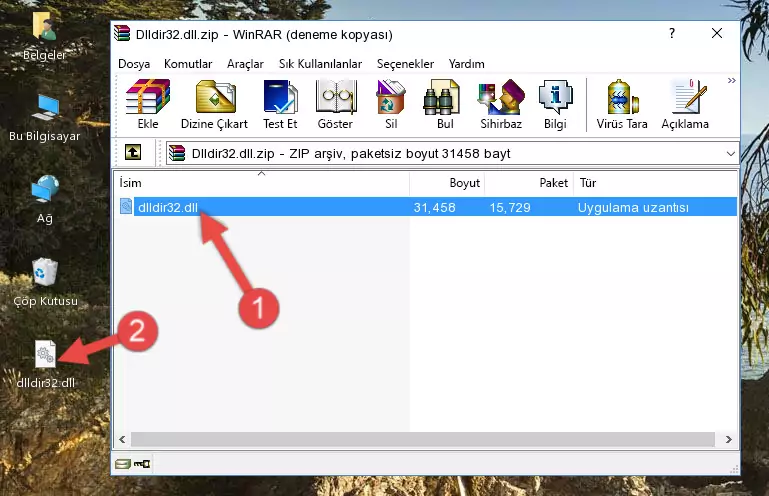769x496 pixels.
Task: Click Uygulama uzantısı type cell
Action: pyautogui.click(x=633, y=208)
